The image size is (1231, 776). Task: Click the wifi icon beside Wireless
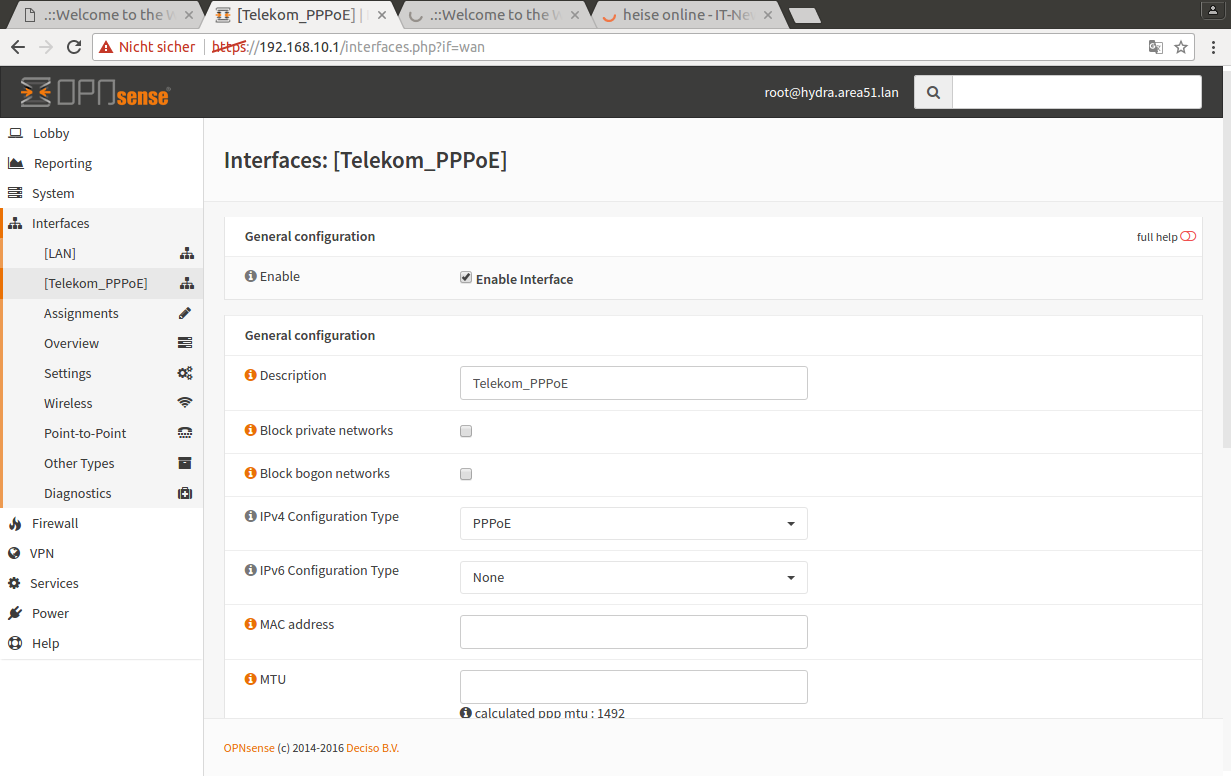click(185, 403)
